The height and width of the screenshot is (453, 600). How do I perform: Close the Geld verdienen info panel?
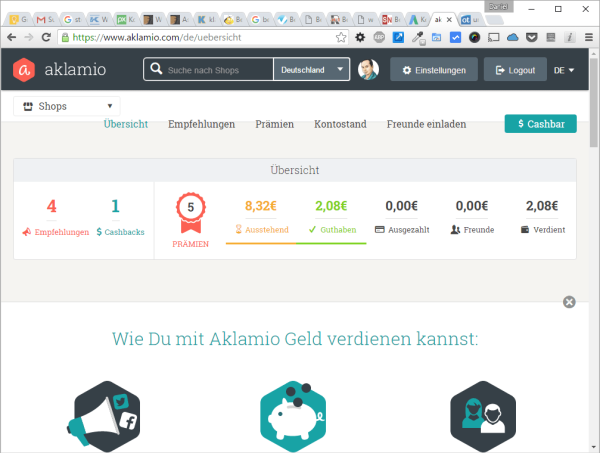569,302
